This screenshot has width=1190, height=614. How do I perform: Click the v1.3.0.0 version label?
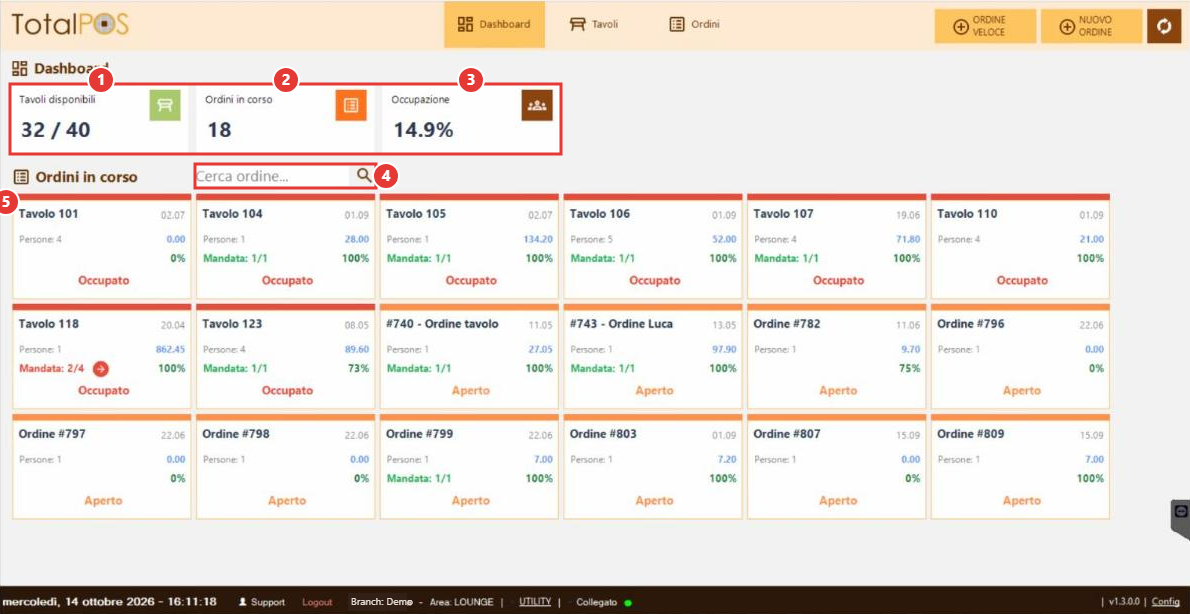pos(1125,602)
